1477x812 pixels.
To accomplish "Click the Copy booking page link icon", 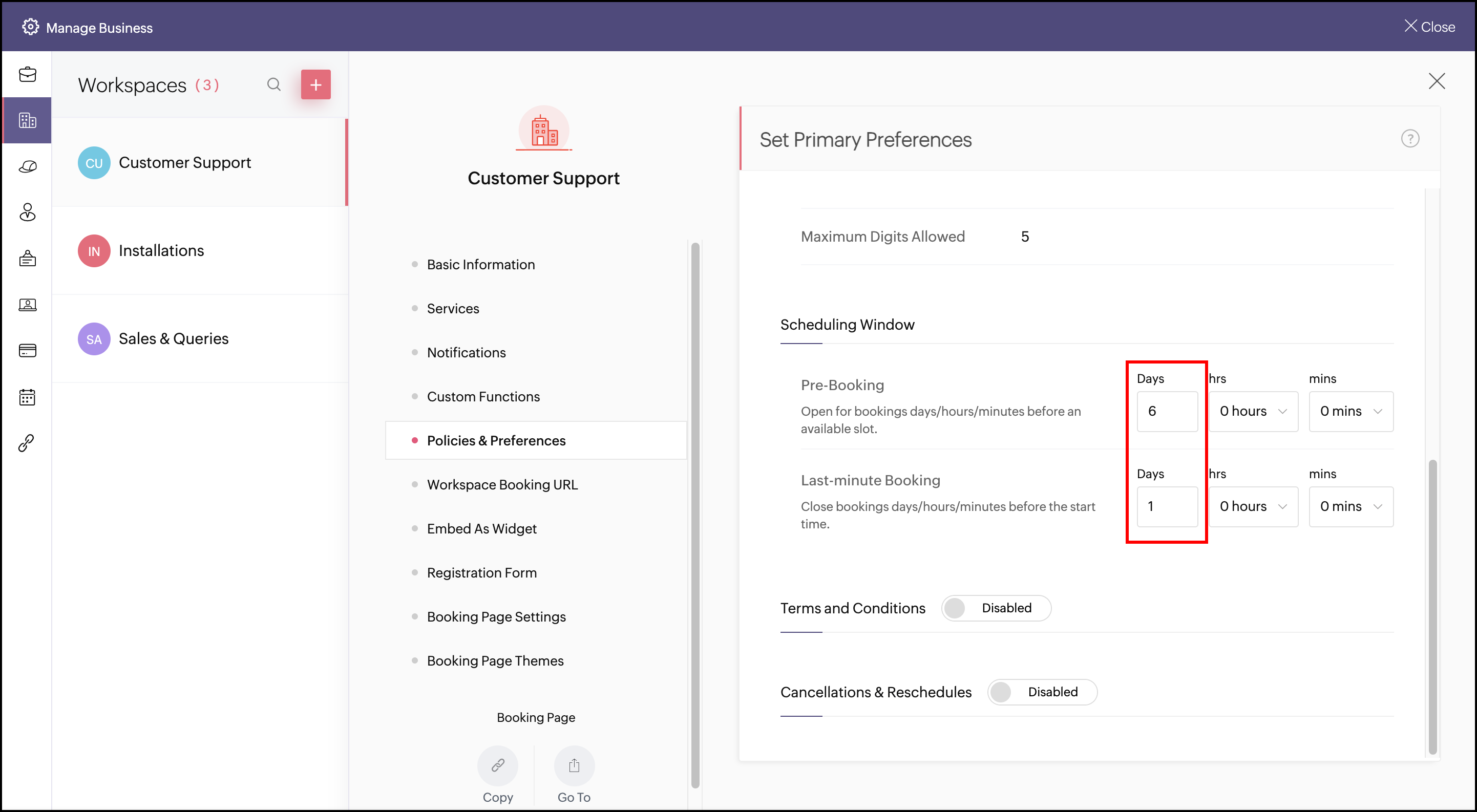I will [497, 765].
